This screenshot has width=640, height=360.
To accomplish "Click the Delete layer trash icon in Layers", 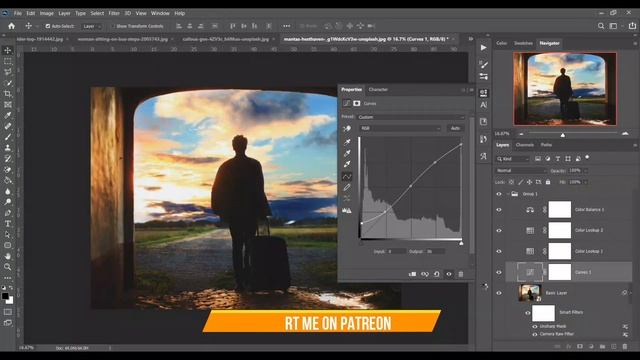I will (624, 347).
